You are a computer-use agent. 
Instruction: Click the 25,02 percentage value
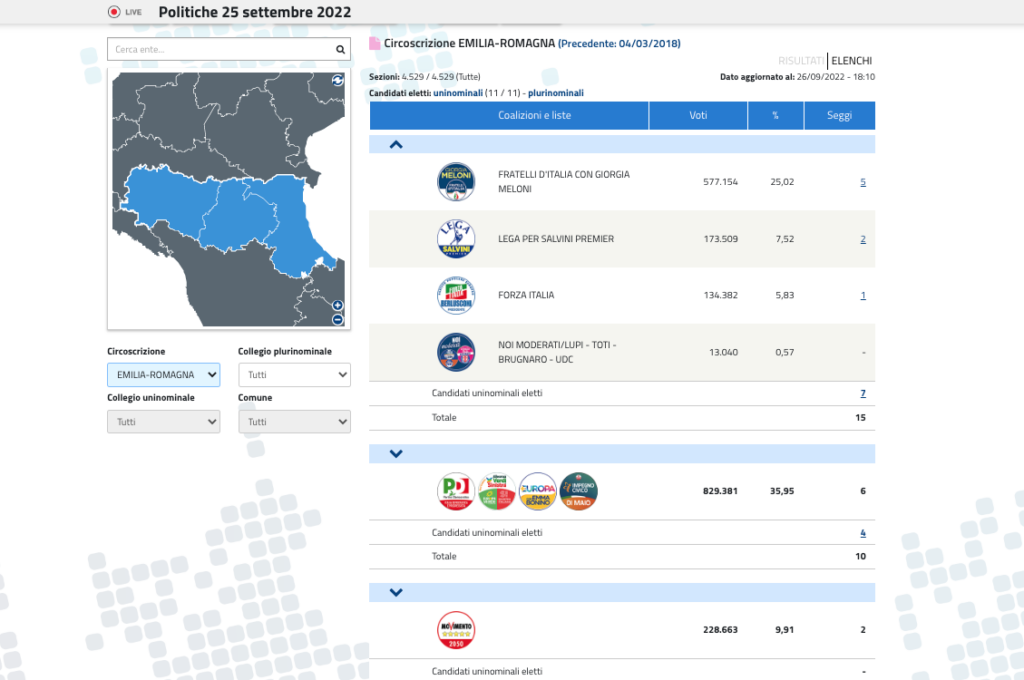[x=782, y=182]
